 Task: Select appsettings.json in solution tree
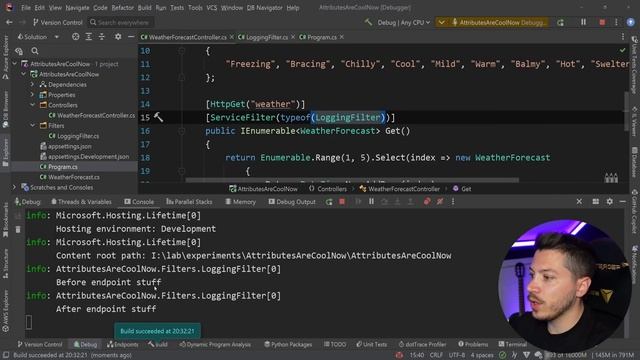[65, 146]
